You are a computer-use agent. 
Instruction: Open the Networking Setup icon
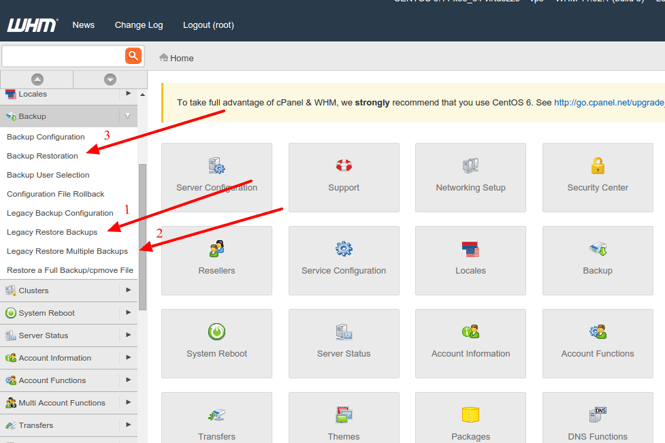[x=470, y=165]
